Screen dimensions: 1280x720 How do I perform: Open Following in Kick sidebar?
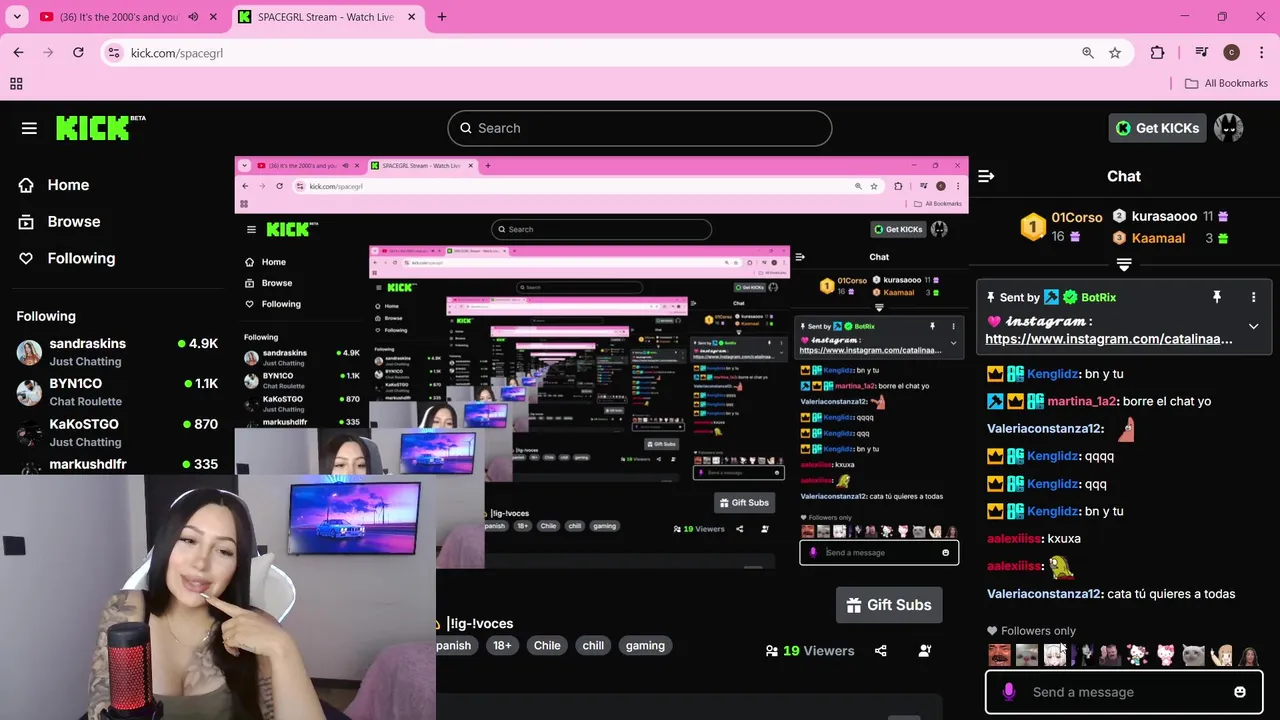(81, 258)
